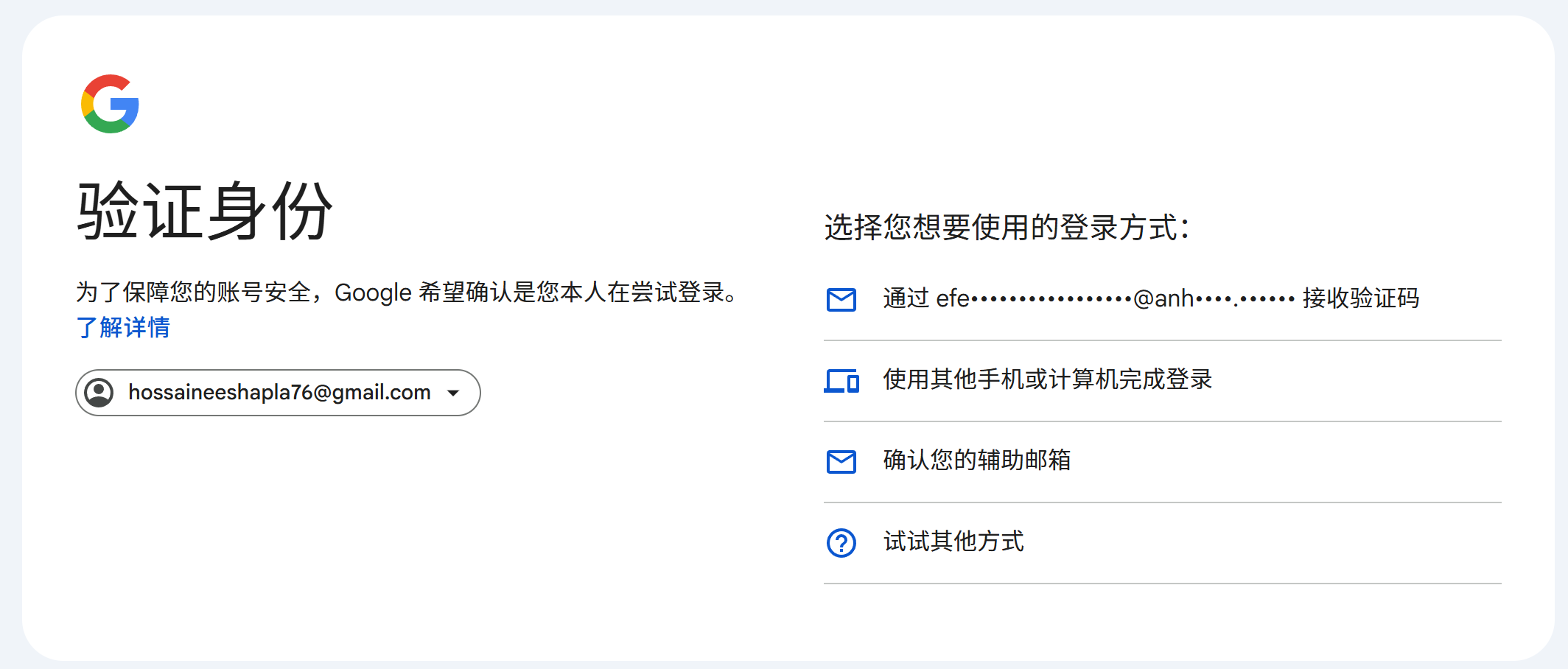Click the question mark icon beside 试试其他方式
Image resolution: width=1568 pixels, height=669 pixels.
(841, 543)
